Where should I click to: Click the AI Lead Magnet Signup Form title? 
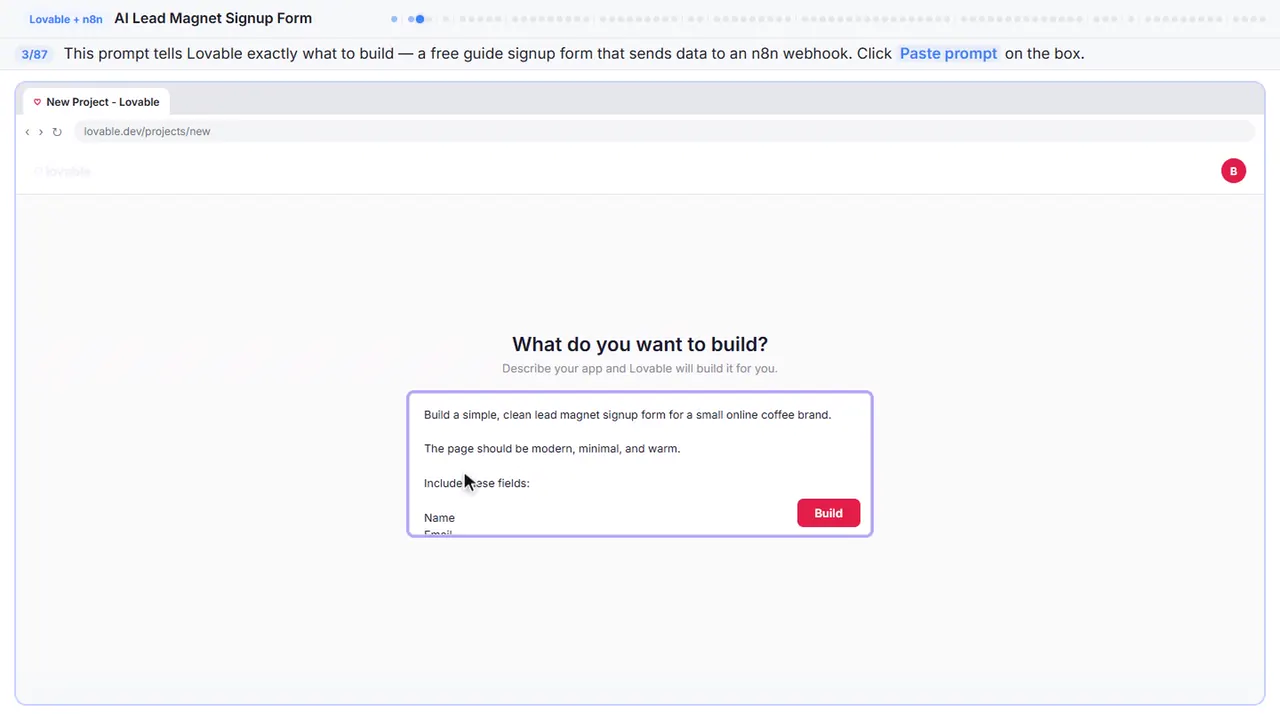coord(213,18)
